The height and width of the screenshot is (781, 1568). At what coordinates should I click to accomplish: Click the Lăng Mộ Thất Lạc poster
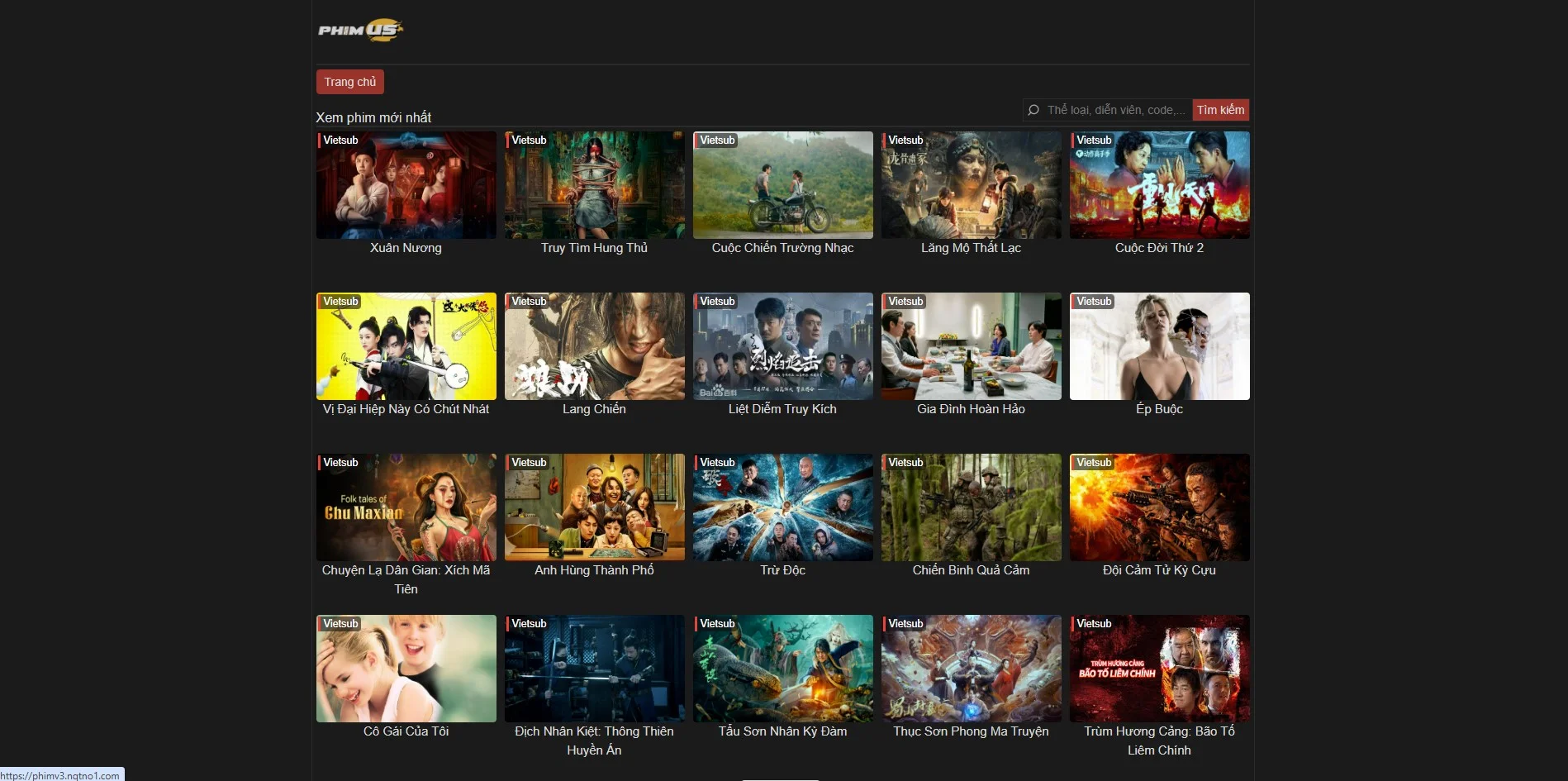point(971,185)
